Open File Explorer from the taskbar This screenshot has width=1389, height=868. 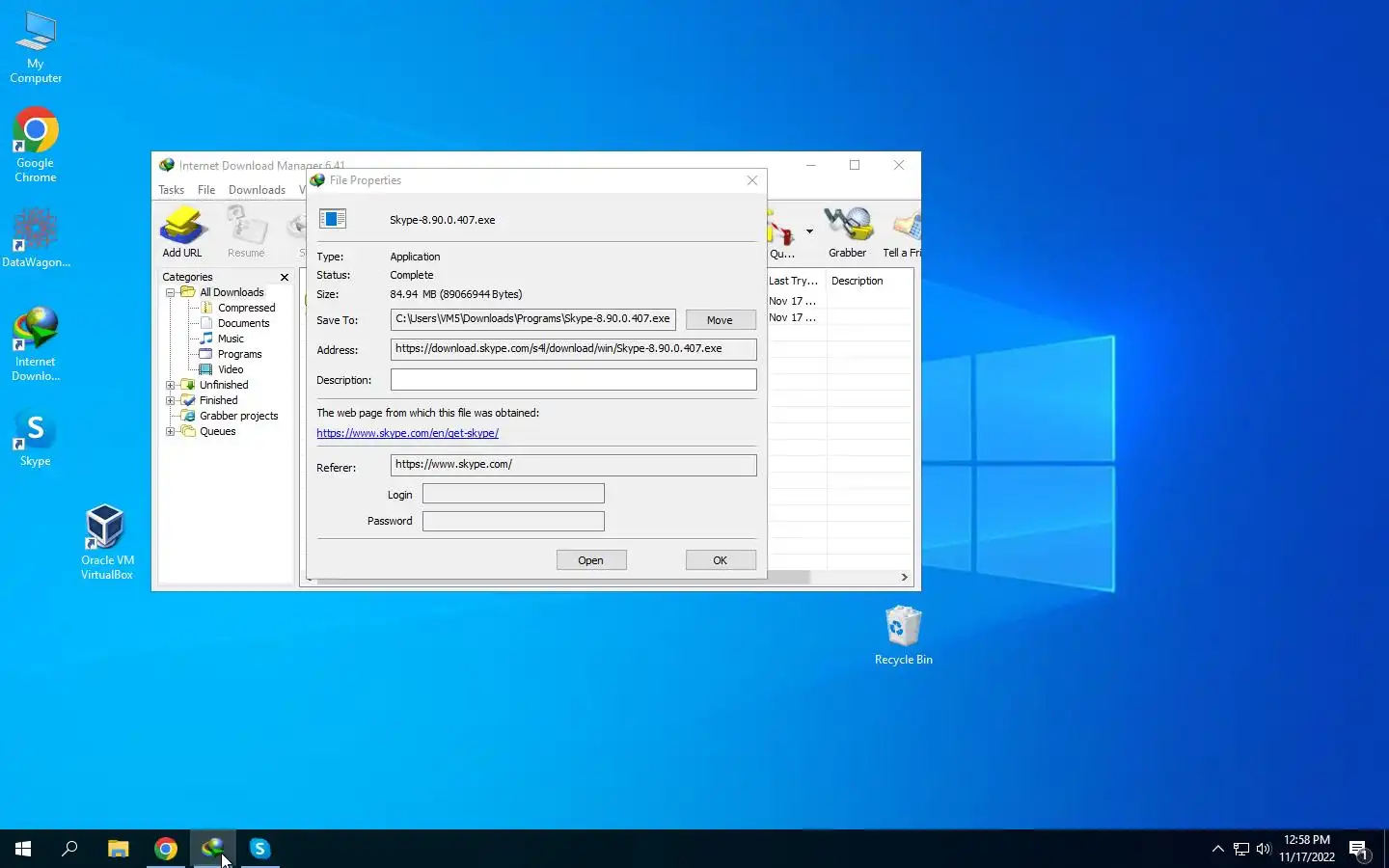pyautogui.click(x=118, y=849)
